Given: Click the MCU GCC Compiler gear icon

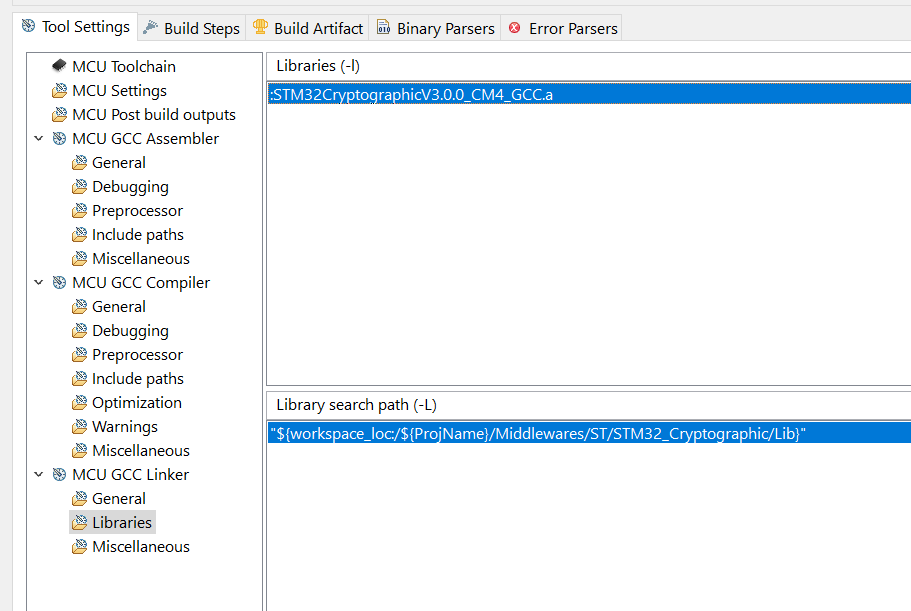Looking at the screenshot, I should pyautogui.click(x=60, y=283).
